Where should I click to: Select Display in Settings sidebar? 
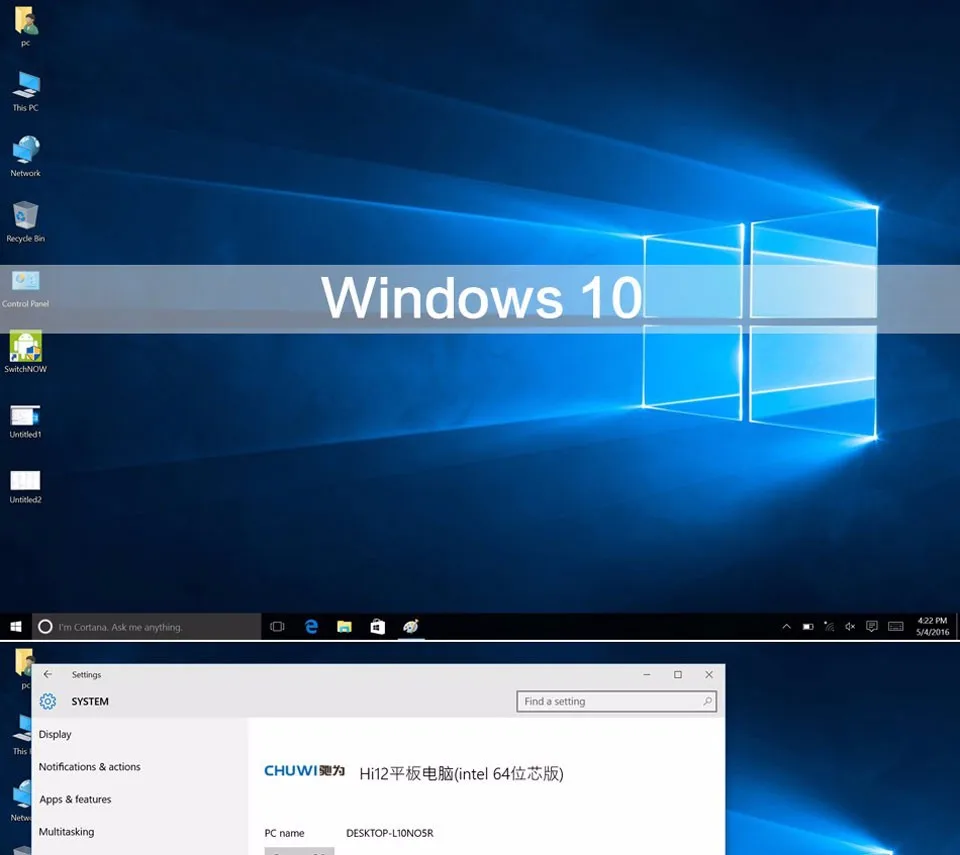(55, 734)
